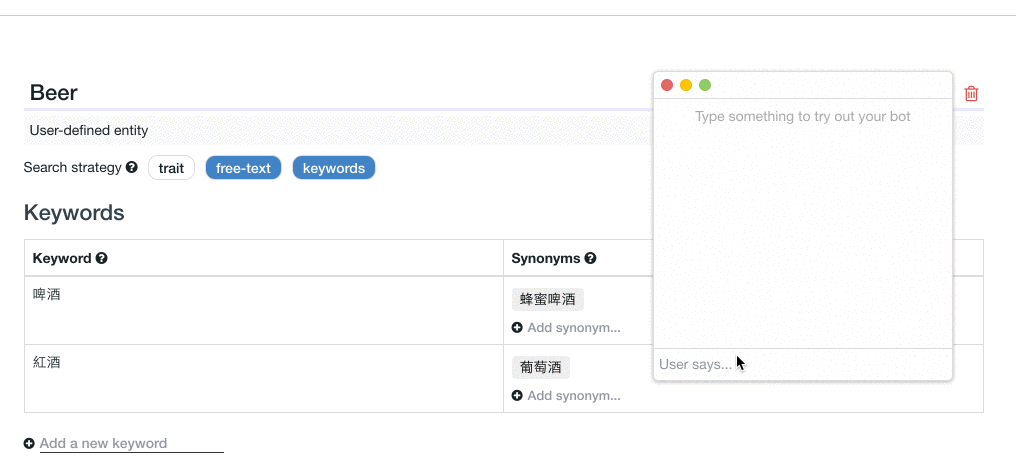1016x471 pixels.
Task: Click the 啤酒 keyword cell
Action: [x=47, y=295]
